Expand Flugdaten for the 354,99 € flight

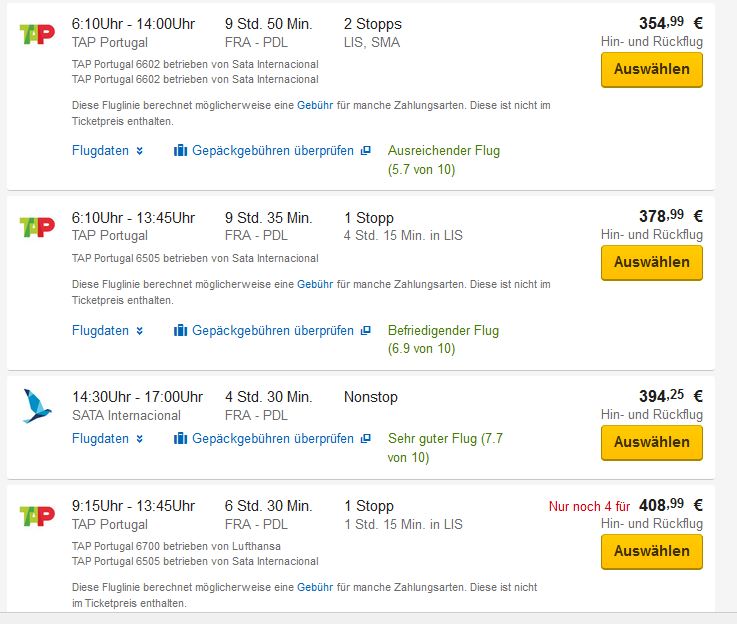point(107,151)
